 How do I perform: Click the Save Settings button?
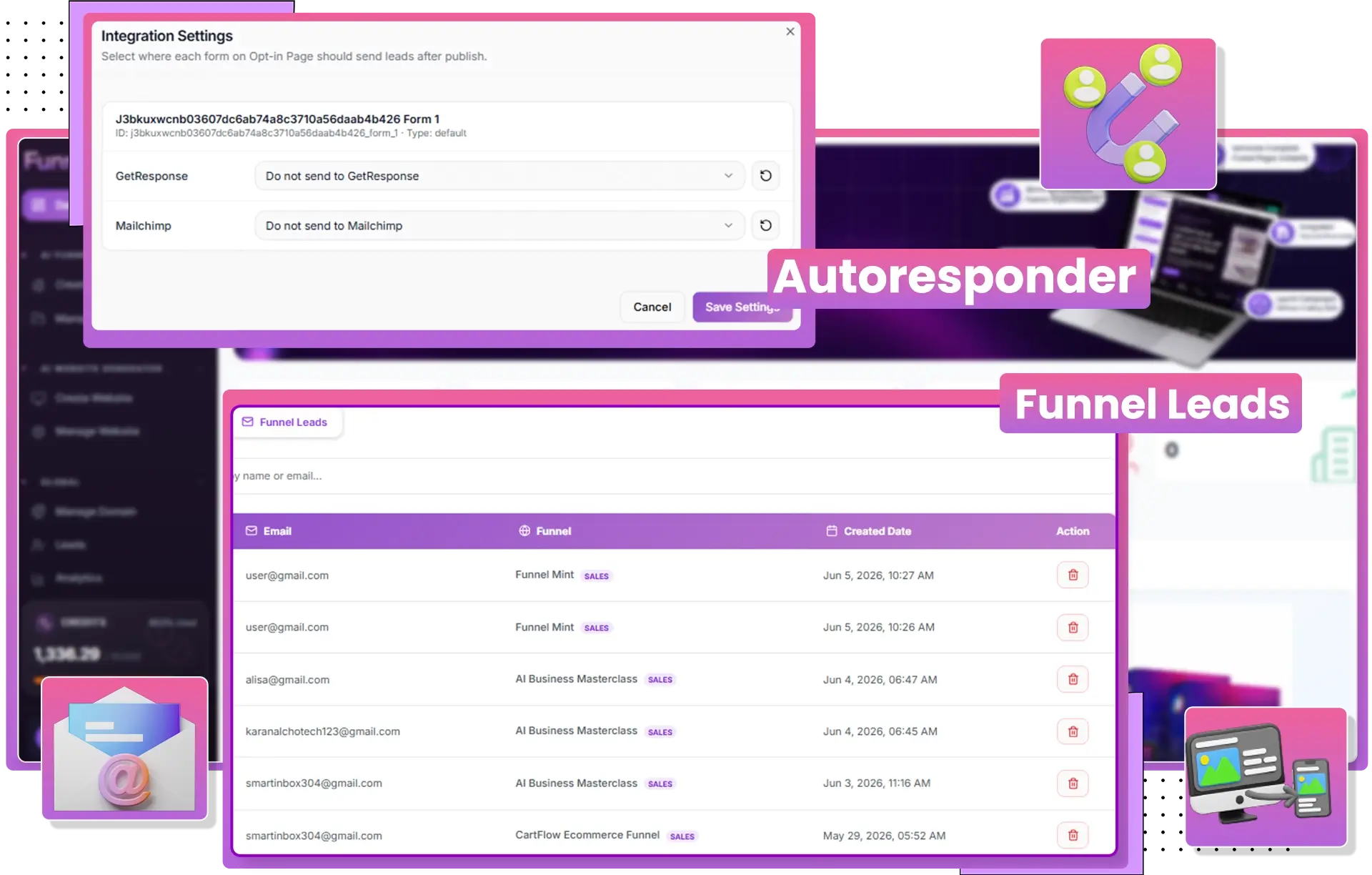pyautogui.click(x=742, y=307)
